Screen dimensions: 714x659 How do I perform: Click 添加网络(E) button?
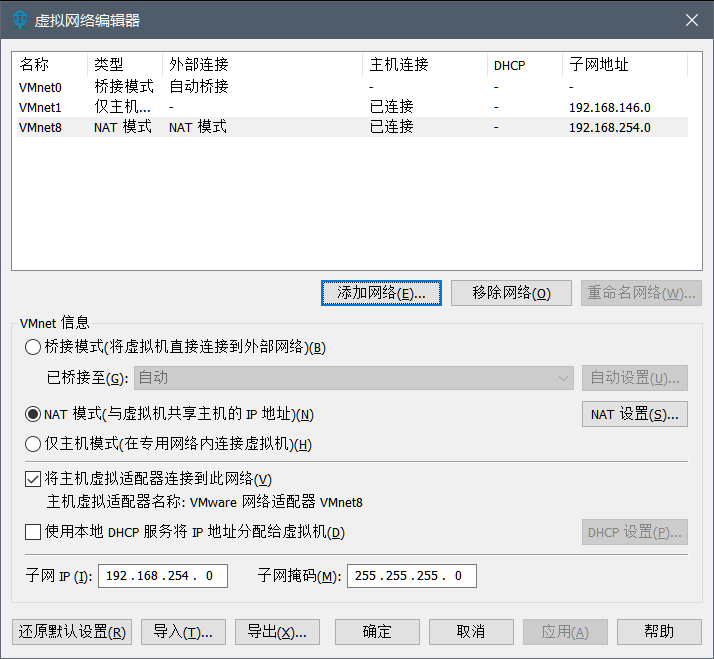381,293
